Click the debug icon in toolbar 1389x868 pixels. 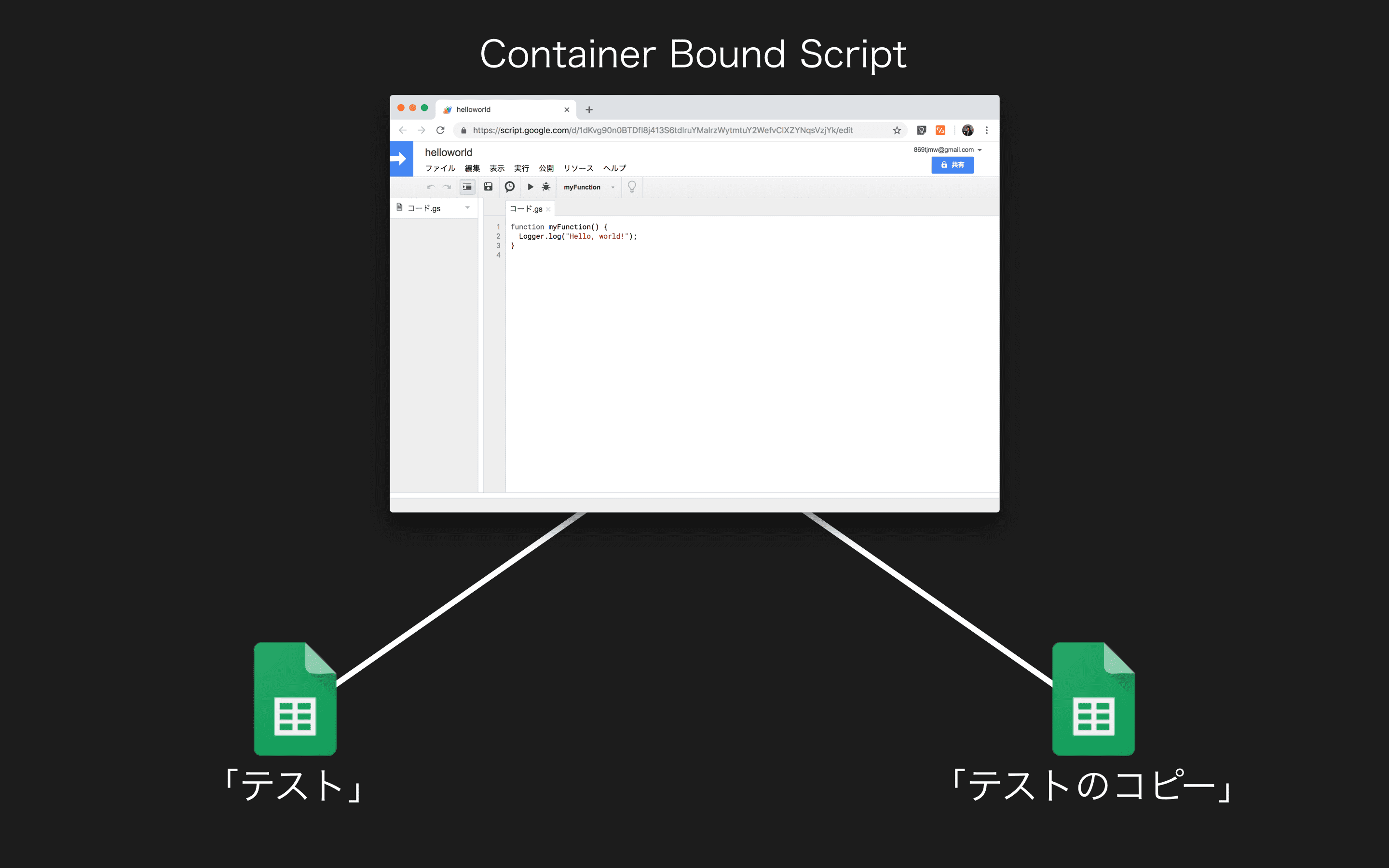click(x=548, y=187)
